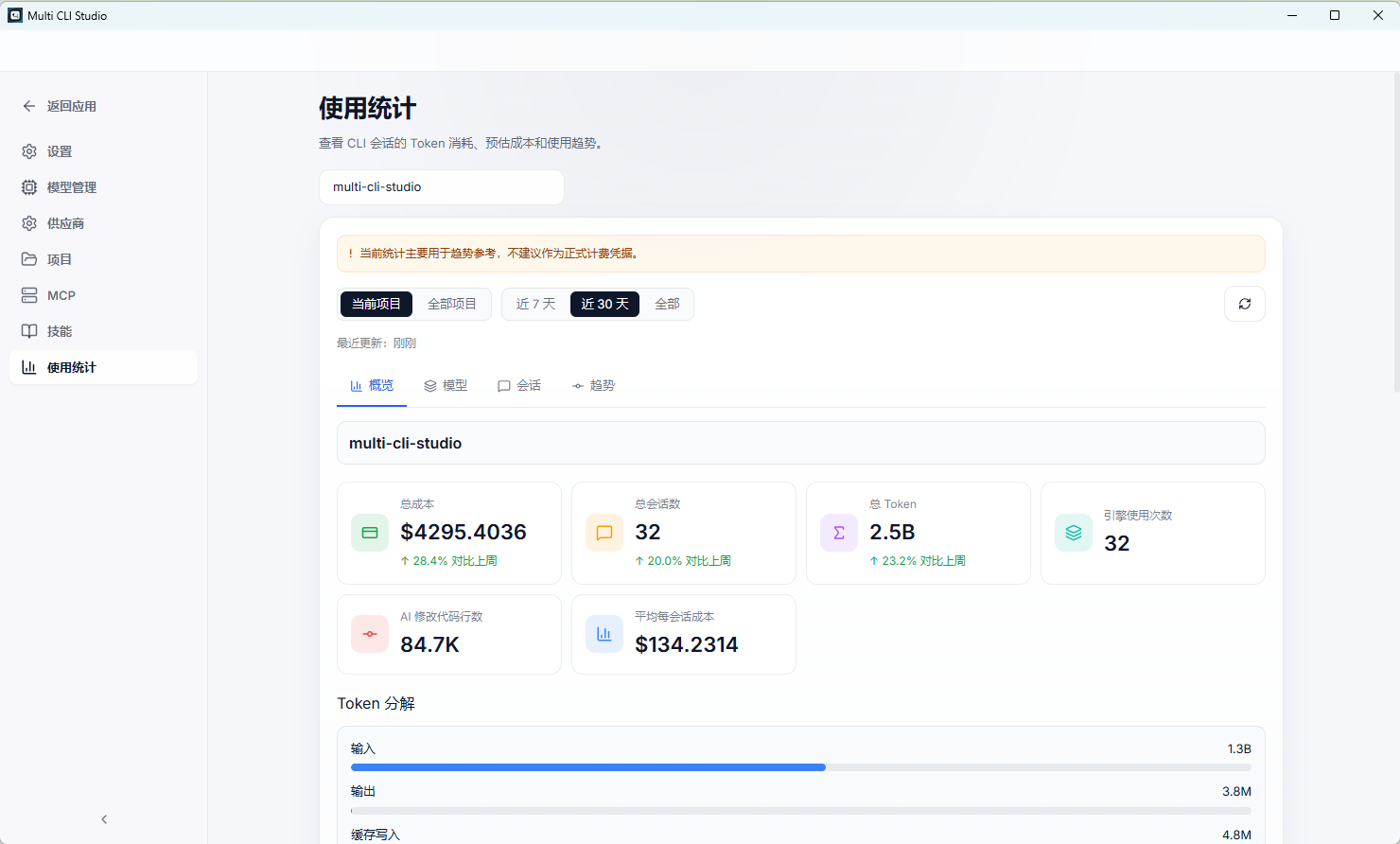Open the 概览 tab
This screenshot has height=844, width=1400.
tap(372, 385)
